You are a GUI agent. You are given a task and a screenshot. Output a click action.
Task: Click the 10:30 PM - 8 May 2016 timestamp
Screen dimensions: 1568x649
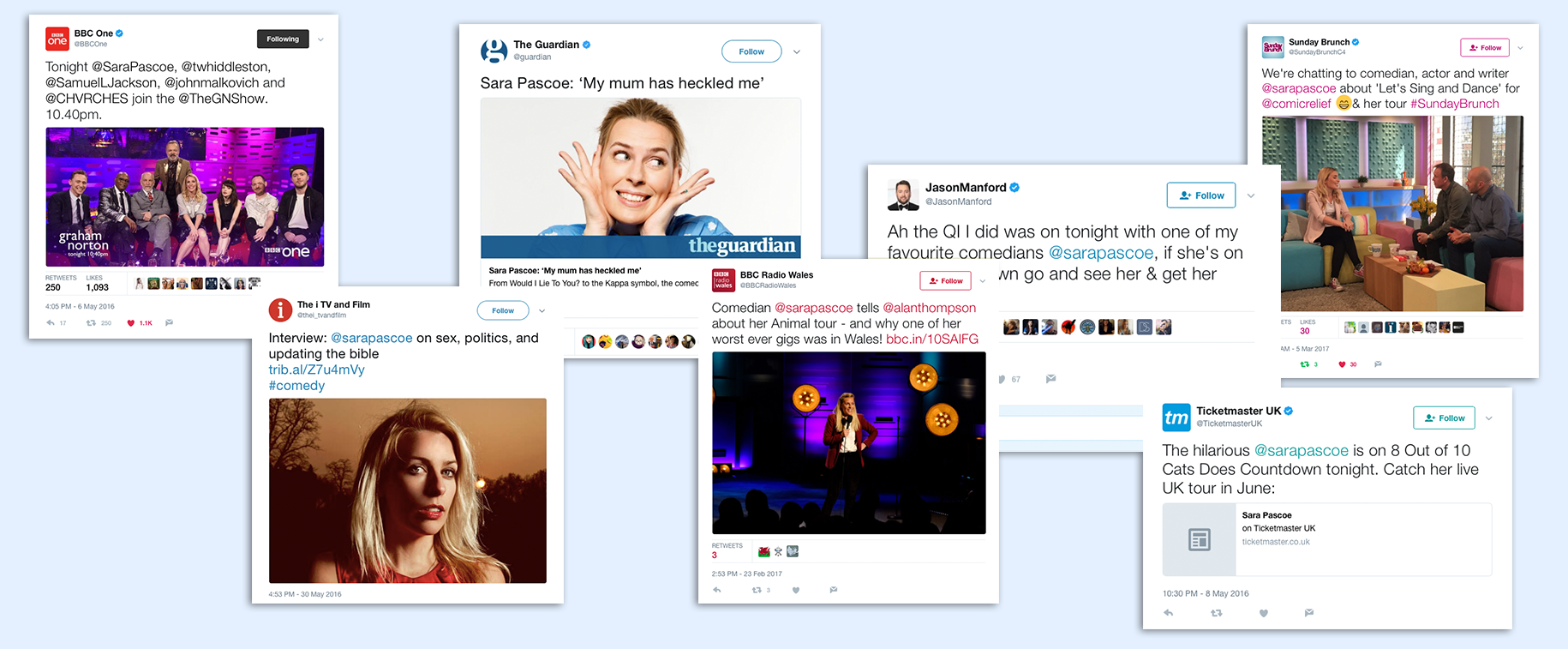(x=1206, y=593)
